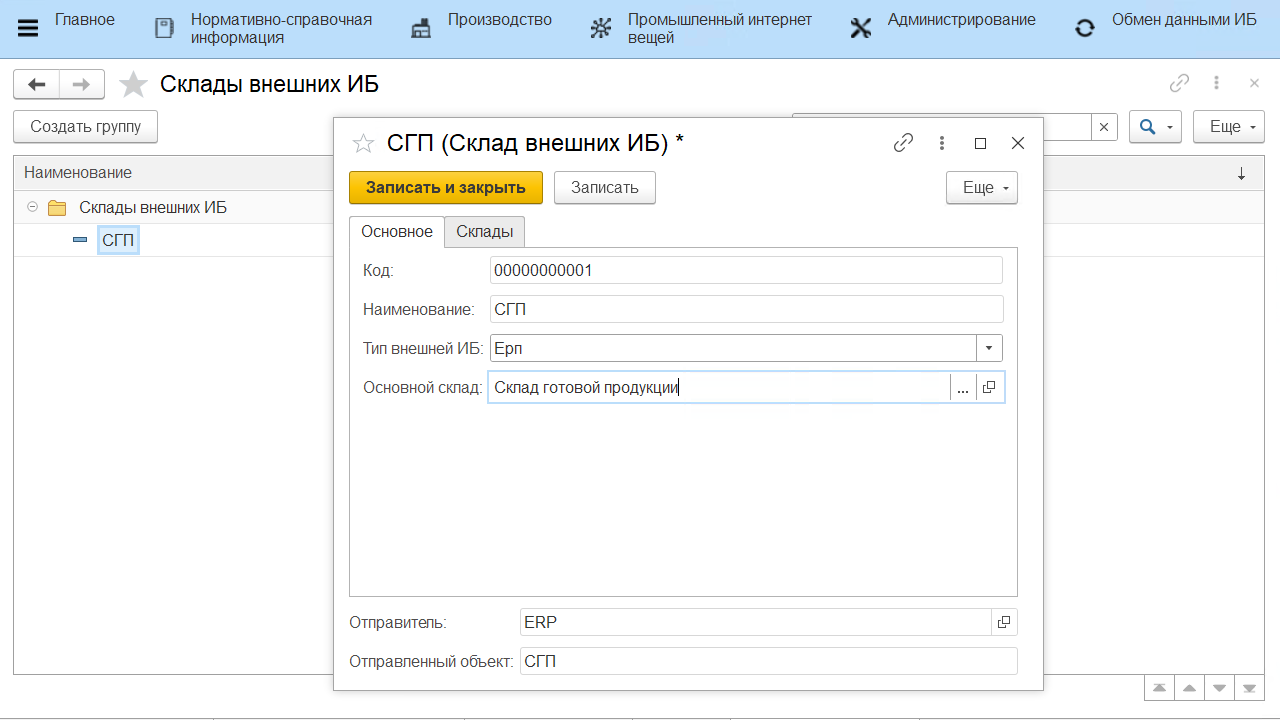Click the back navigation arrow
This screenshot has height=720, width=1280.
coord(37,84)
